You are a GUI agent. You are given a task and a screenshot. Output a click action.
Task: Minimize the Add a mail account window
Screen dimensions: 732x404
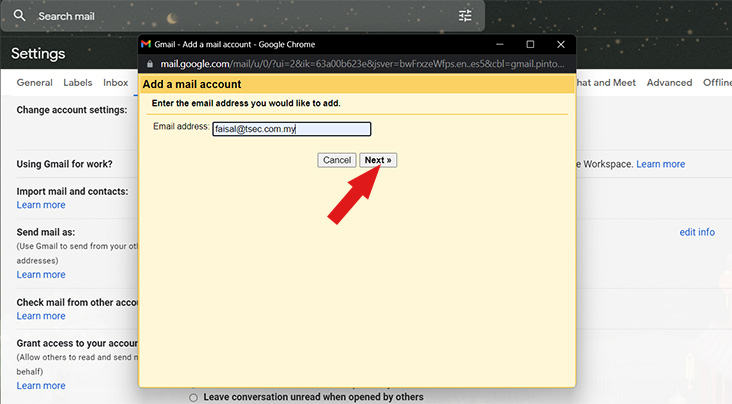point(500,44)
